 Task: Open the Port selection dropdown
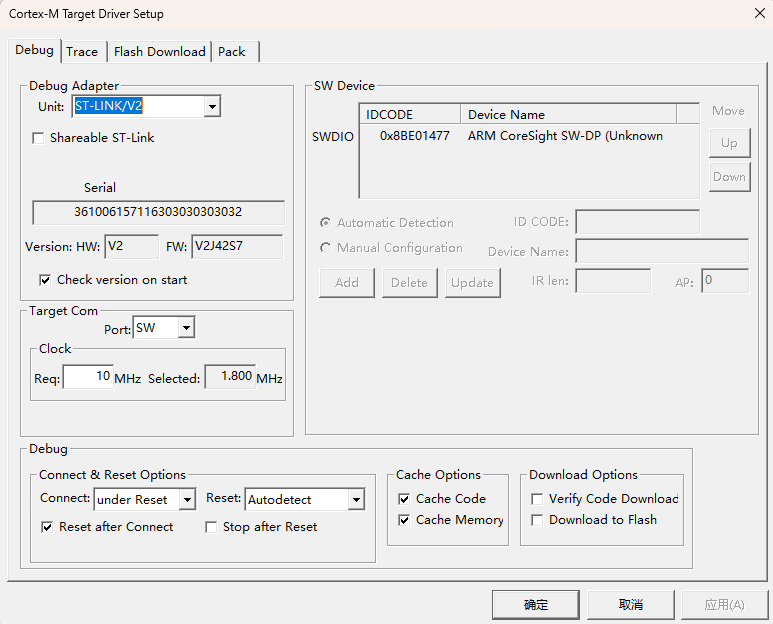186,328
